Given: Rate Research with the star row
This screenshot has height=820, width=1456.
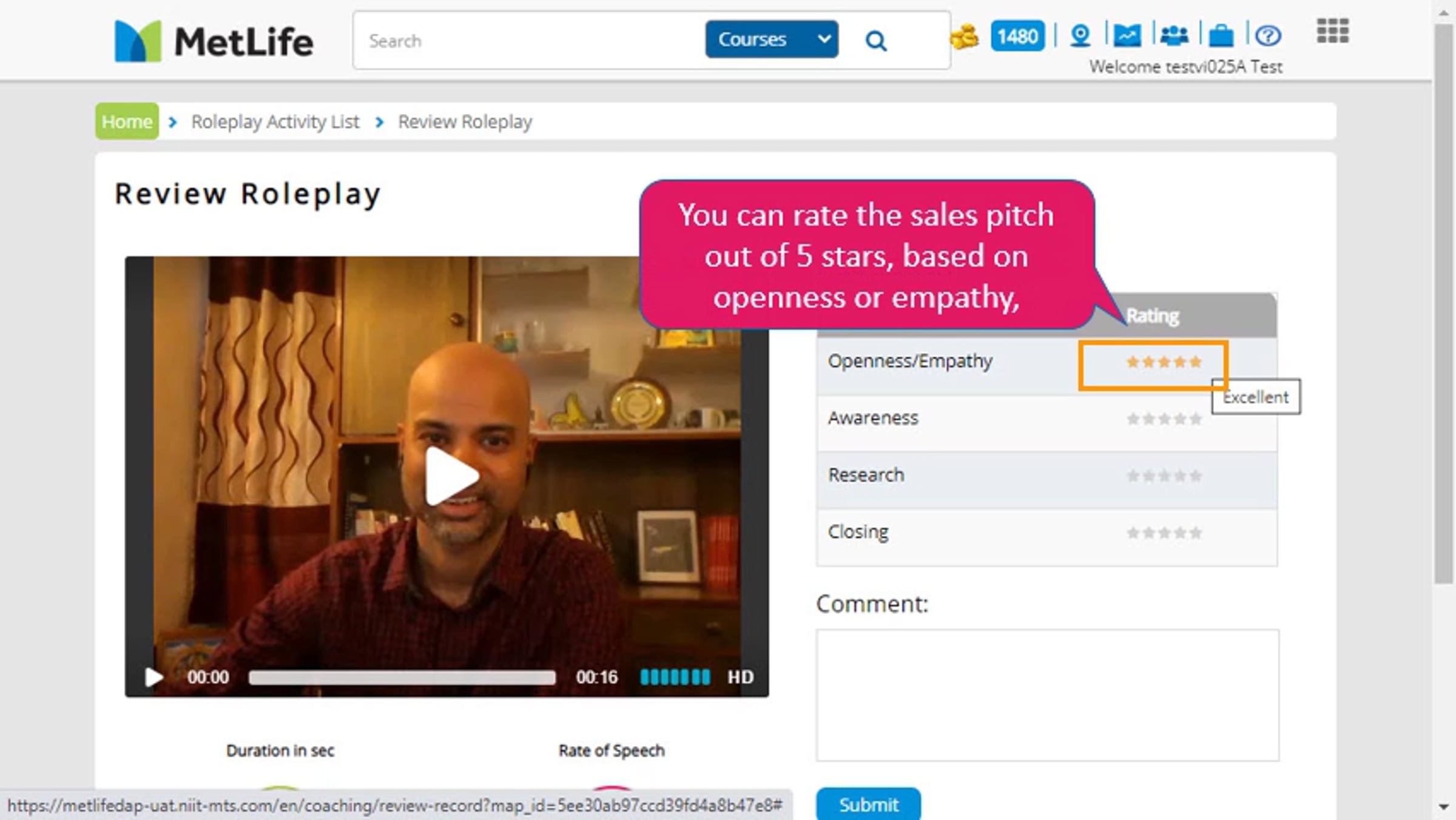Looking at the screenshot, I should click(1164, 476).
